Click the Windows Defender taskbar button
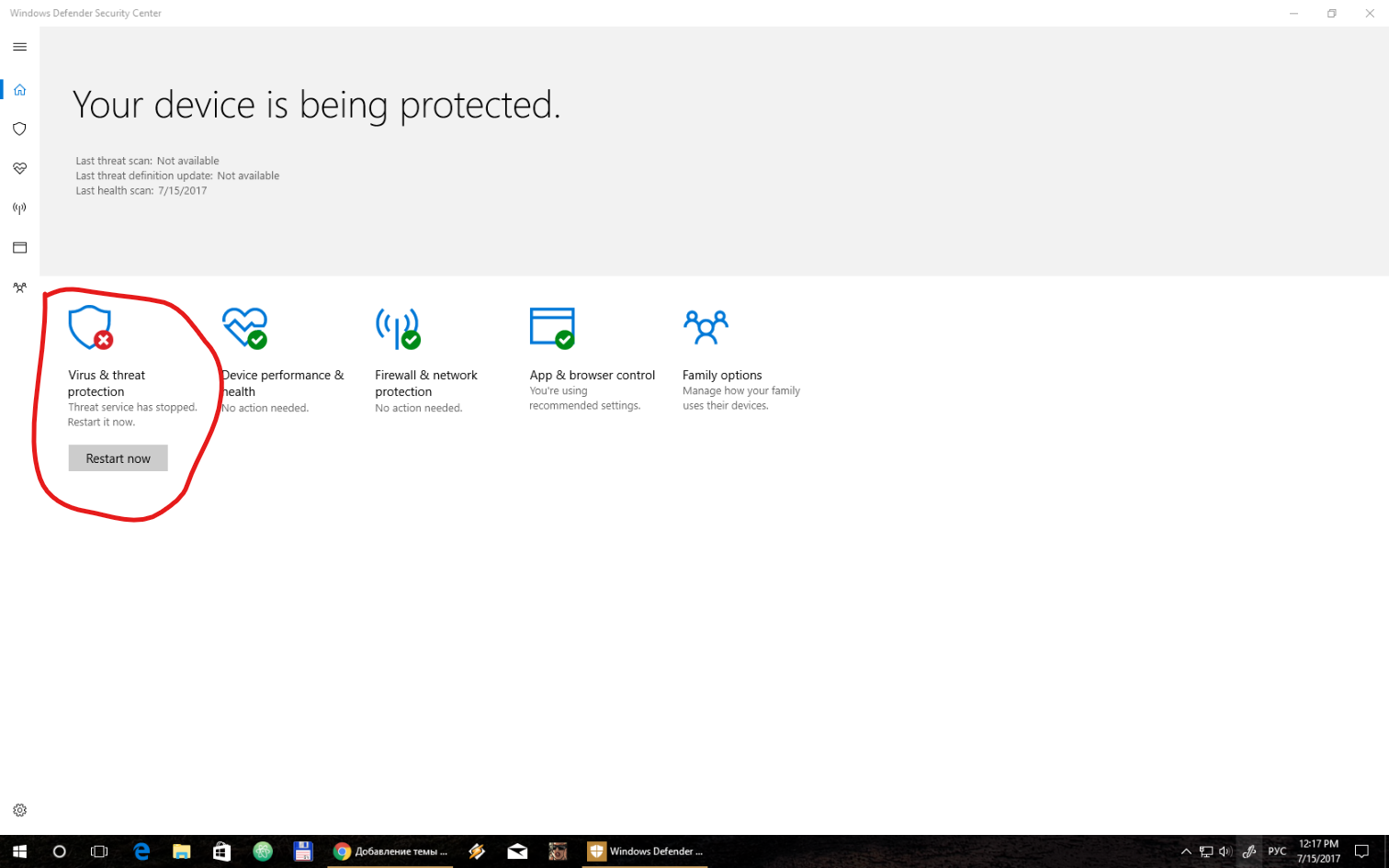The width and height of the screenshot is (1389, 868). pyautogui.click(x=645, y=851)
